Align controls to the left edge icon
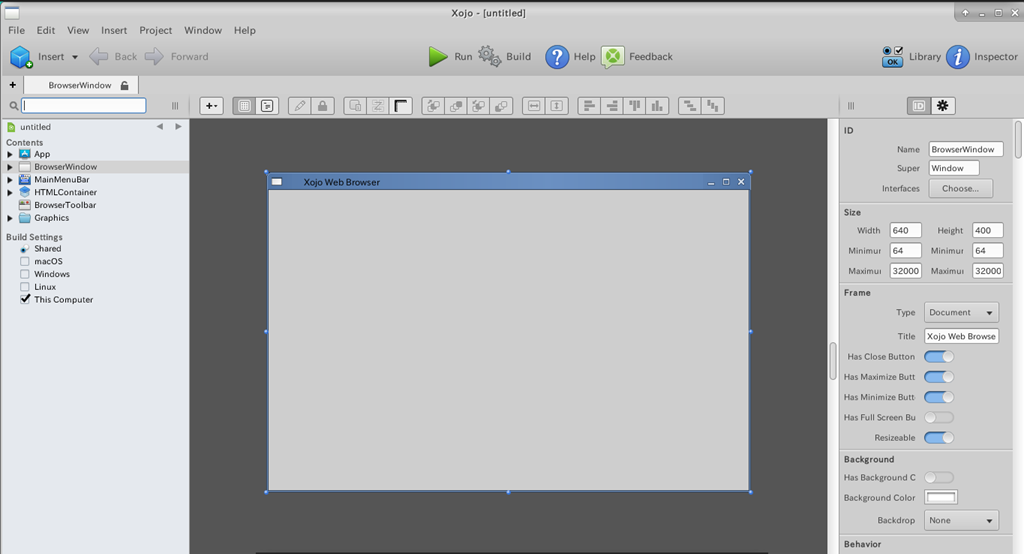Screen dimensions: 1024x554 pos(589,106)
